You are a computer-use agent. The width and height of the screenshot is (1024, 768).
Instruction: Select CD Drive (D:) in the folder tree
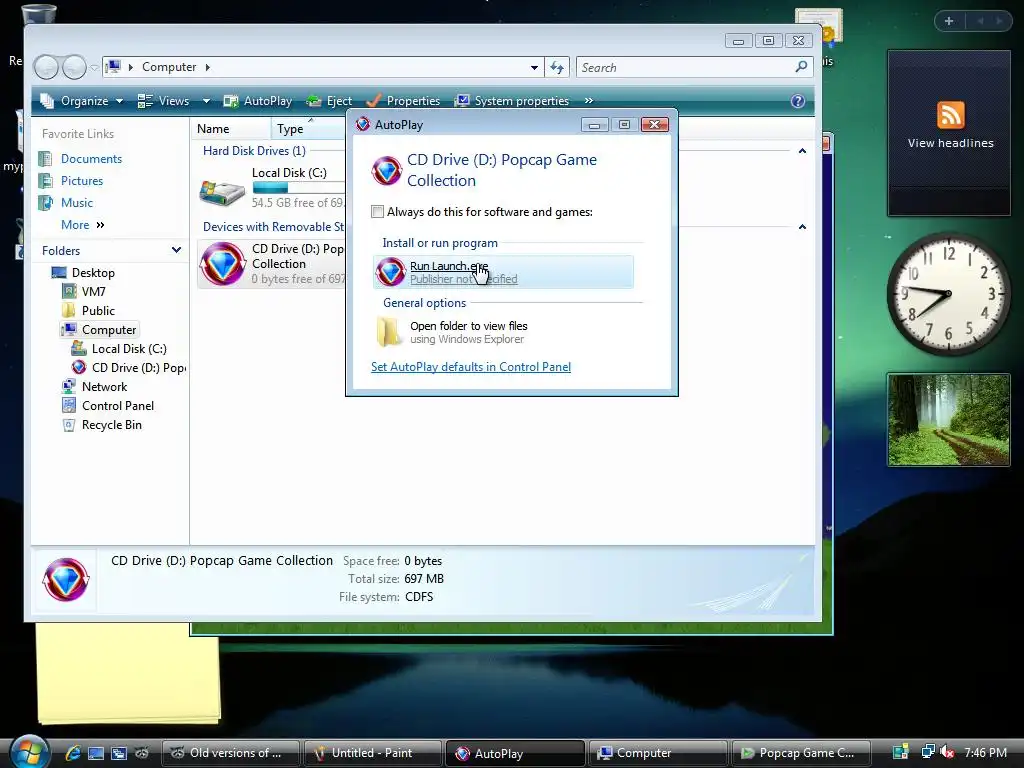(x=138, y=368)
